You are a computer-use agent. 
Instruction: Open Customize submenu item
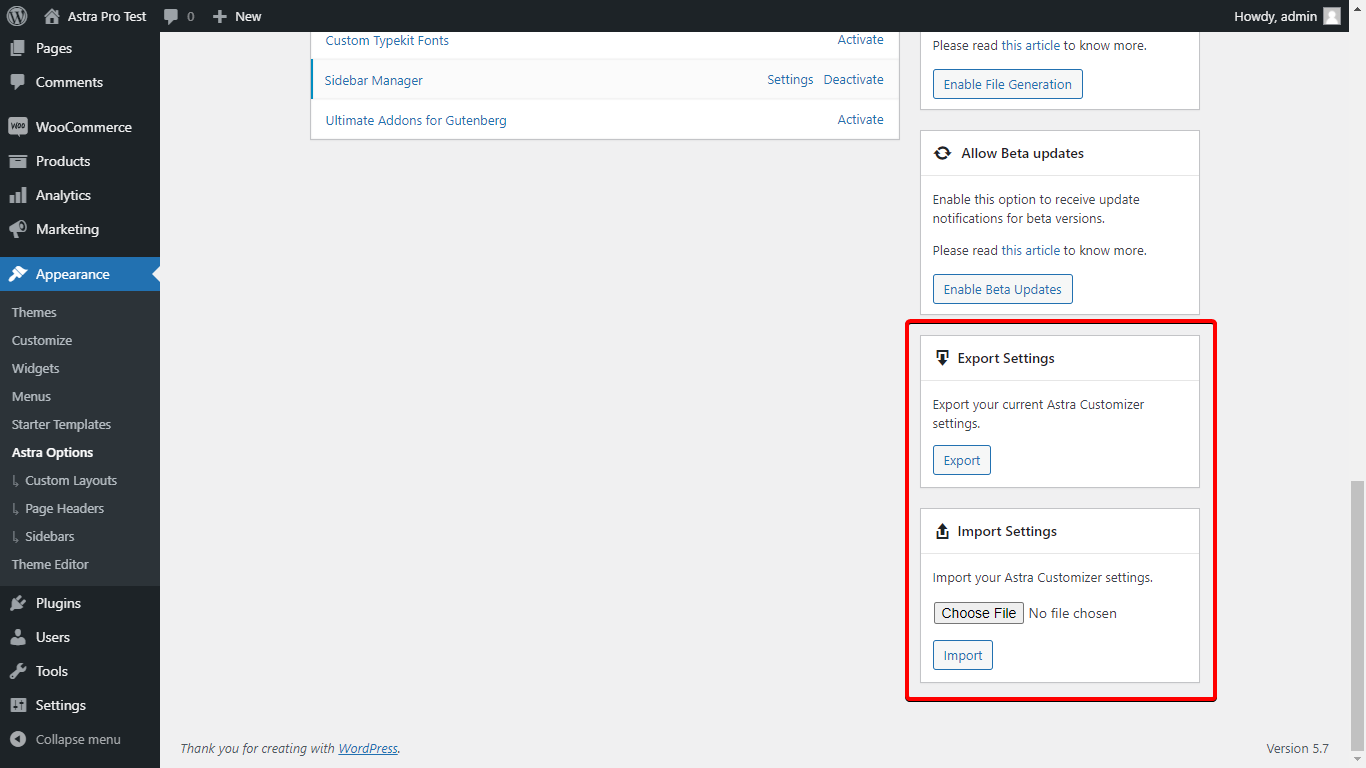coord(42,340)
